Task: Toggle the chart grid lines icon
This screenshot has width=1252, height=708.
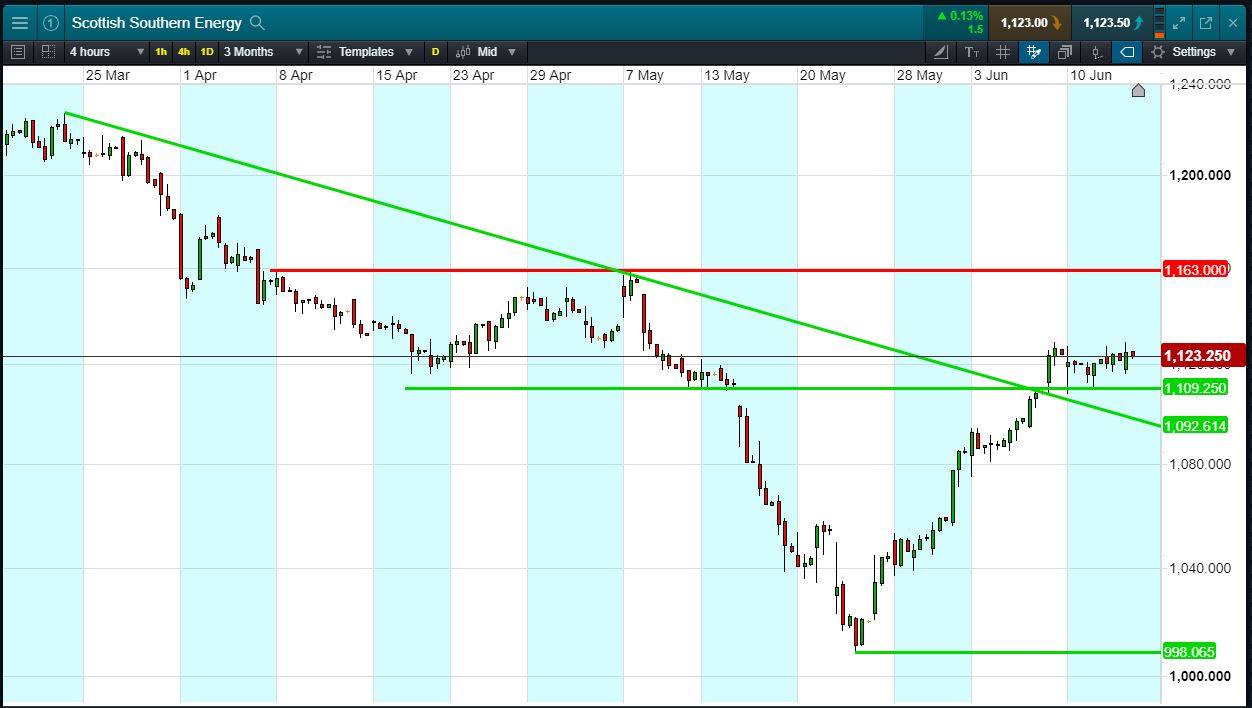Action: click(1003, 52)
